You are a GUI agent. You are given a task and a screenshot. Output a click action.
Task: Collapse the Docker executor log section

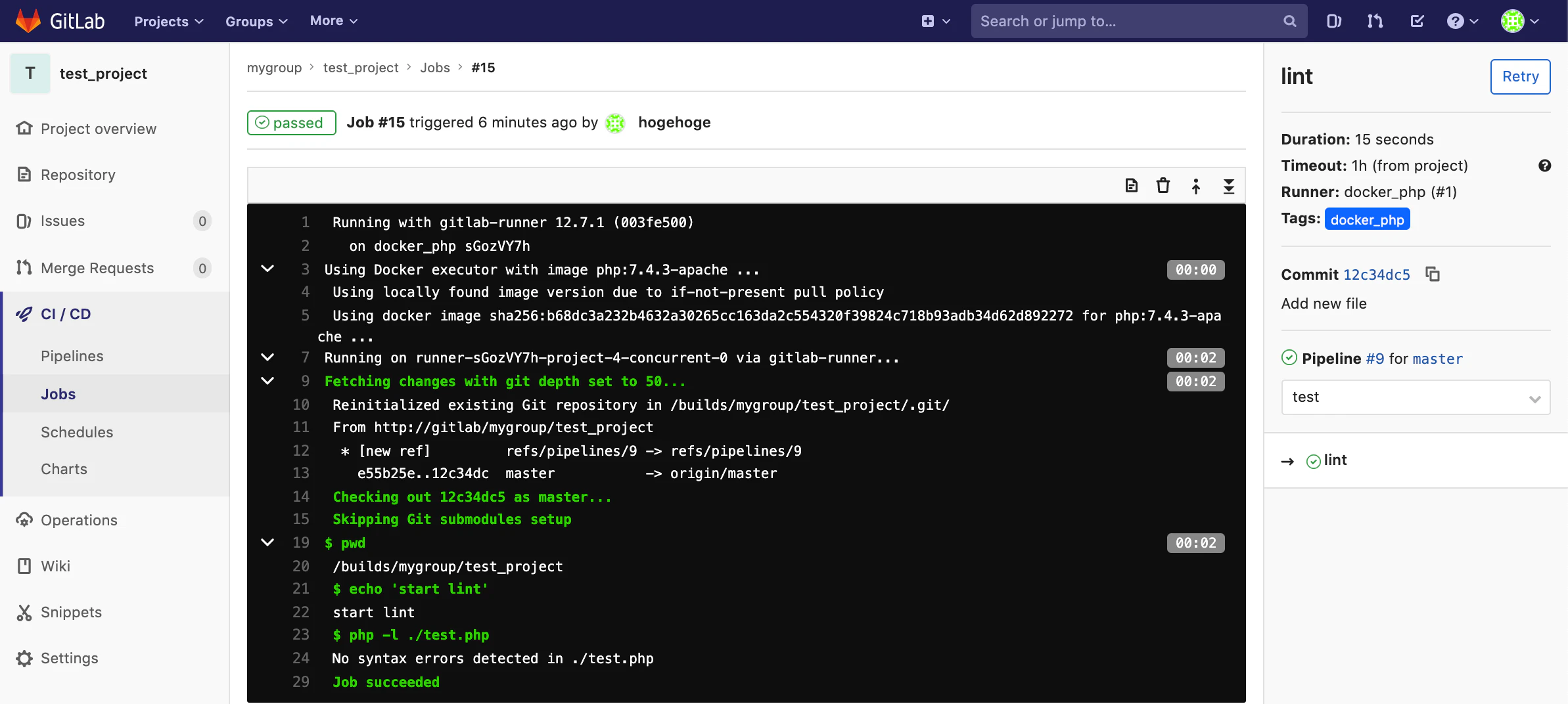267,269
